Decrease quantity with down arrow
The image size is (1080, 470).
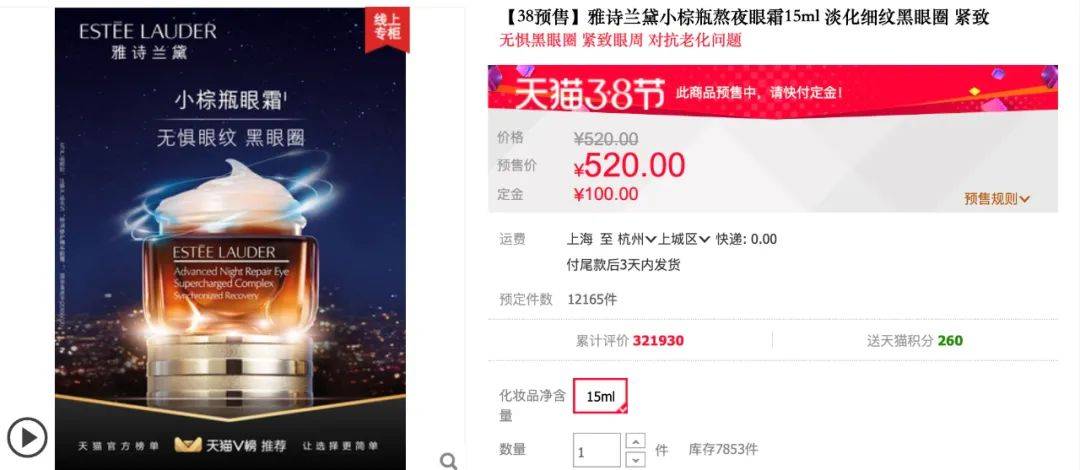[637, 459]
